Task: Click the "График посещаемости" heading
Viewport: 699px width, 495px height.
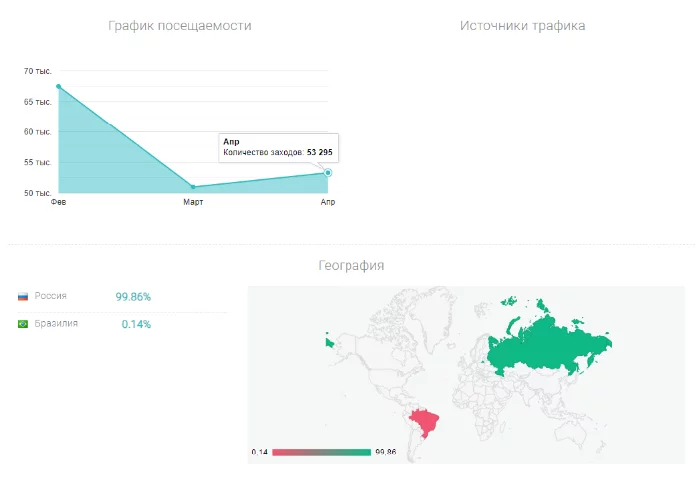Action: tap(180, 25)
